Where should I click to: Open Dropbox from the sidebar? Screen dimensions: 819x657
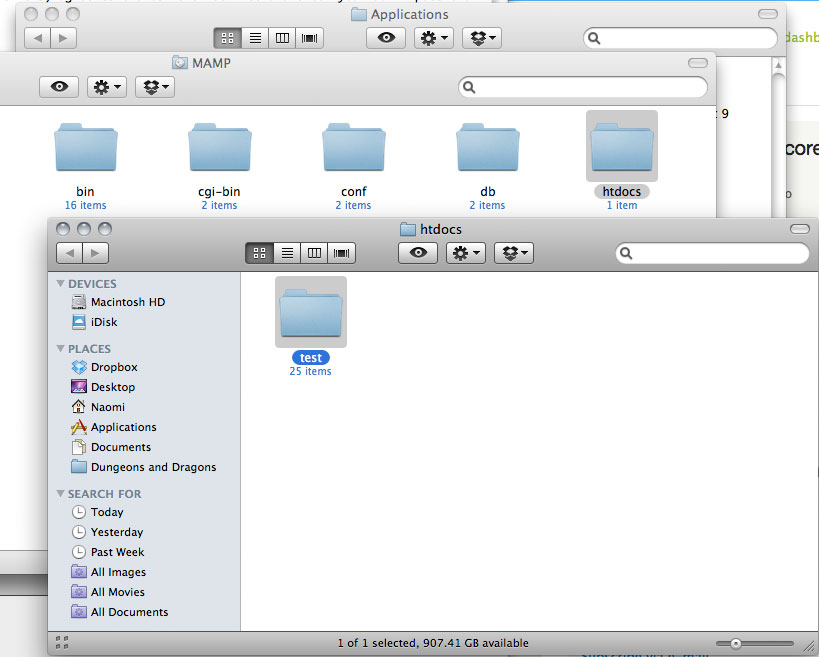click(x=113, y=367)
